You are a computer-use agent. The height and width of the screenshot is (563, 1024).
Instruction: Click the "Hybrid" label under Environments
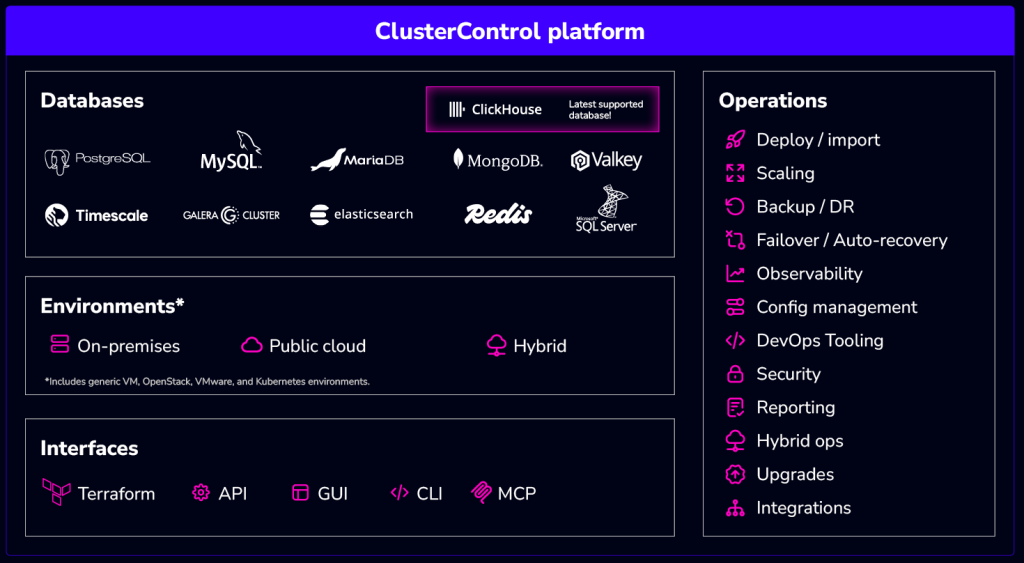point(540,346)
